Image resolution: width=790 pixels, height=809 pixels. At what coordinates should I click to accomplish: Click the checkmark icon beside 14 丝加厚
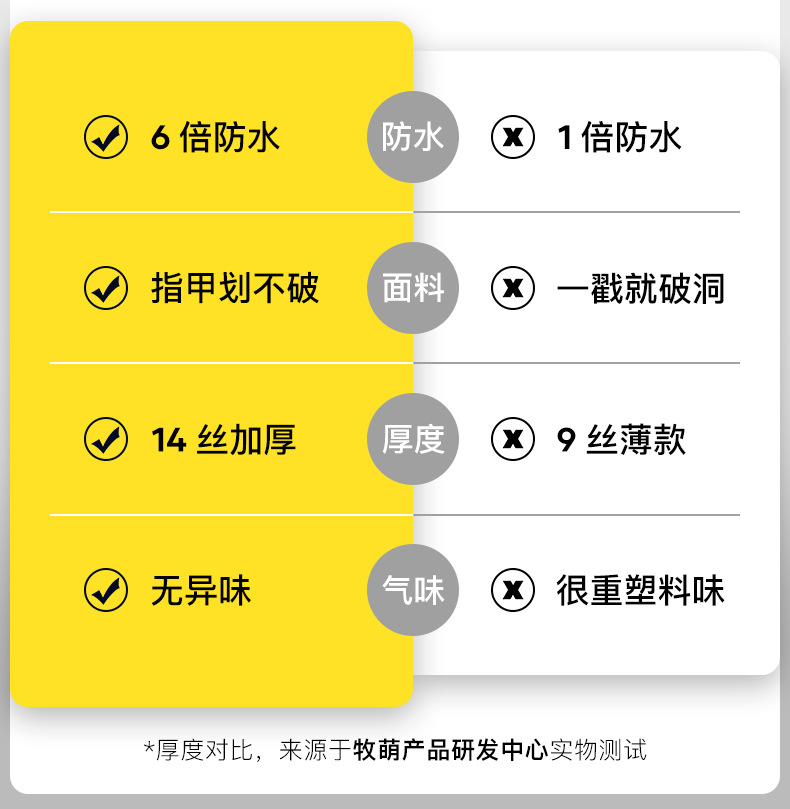pos(106,439)
